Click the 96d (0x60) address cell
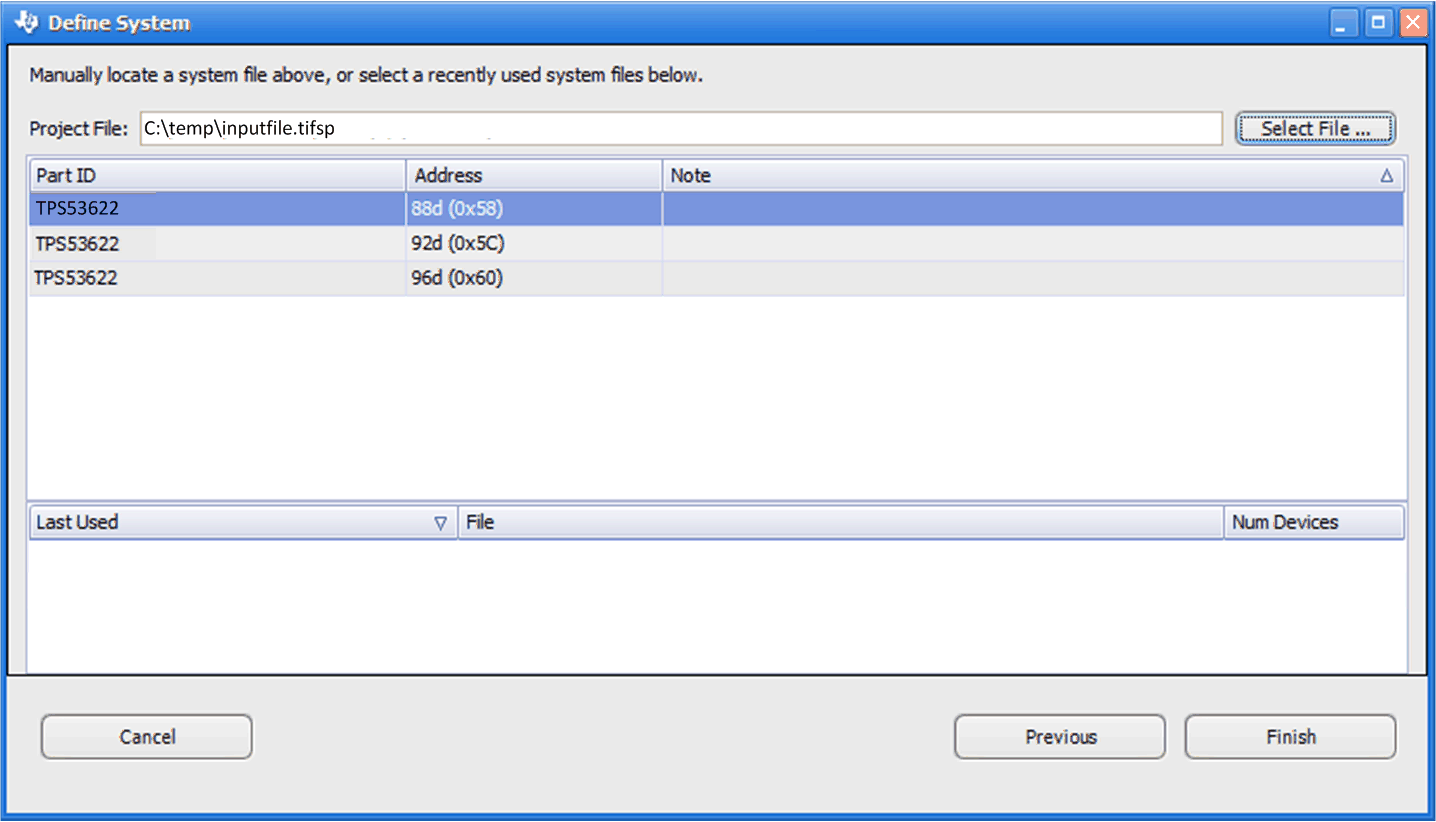 (x=534, y=278)
